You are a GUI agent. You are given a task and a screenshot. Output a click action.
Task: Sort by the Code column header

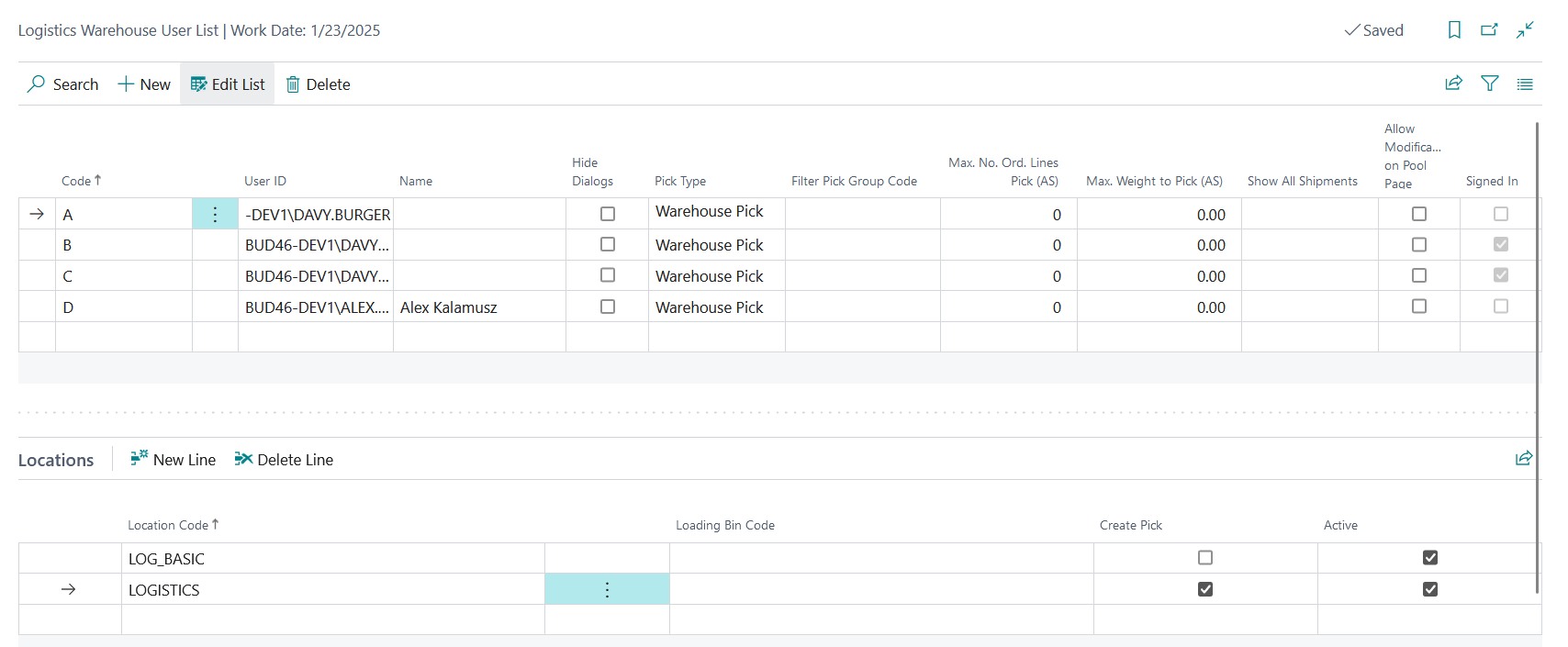click(77, 181)
